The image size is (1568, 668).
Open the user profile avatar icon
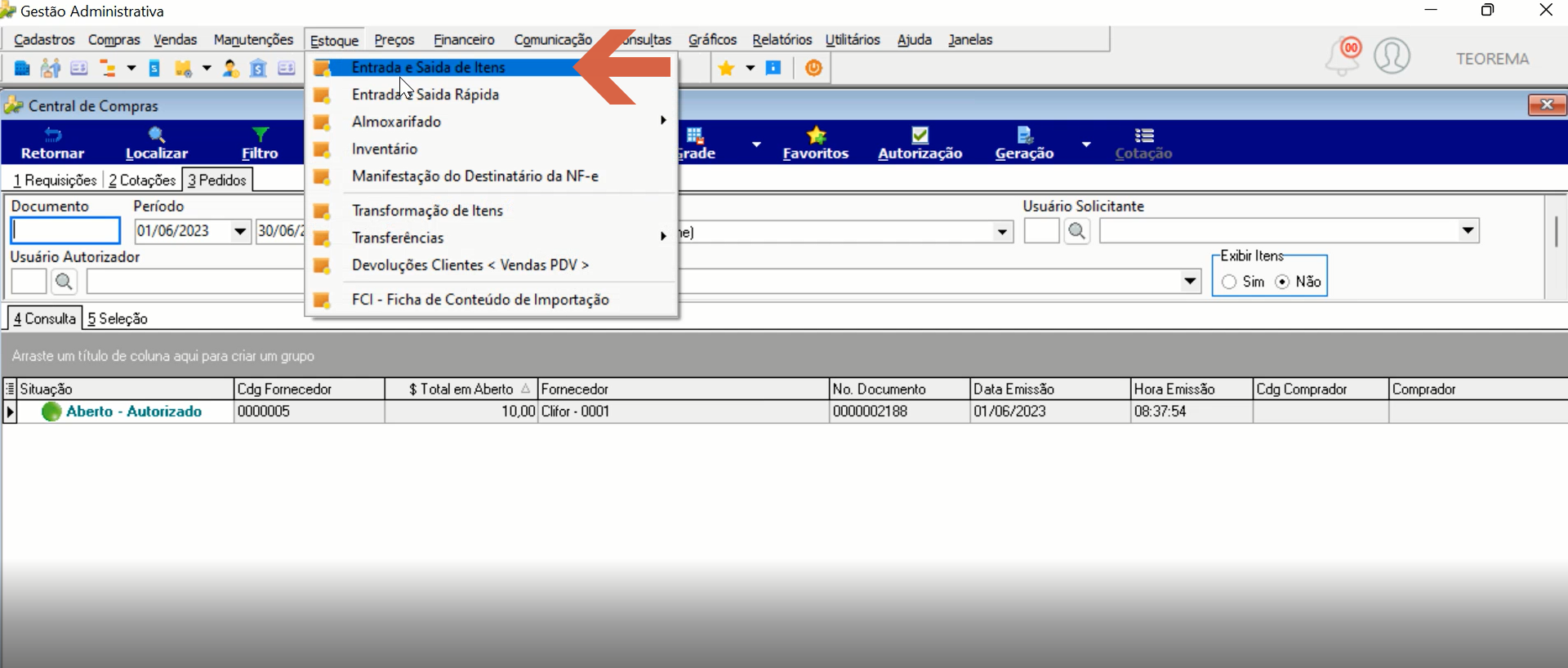(x=1392, y=56)
